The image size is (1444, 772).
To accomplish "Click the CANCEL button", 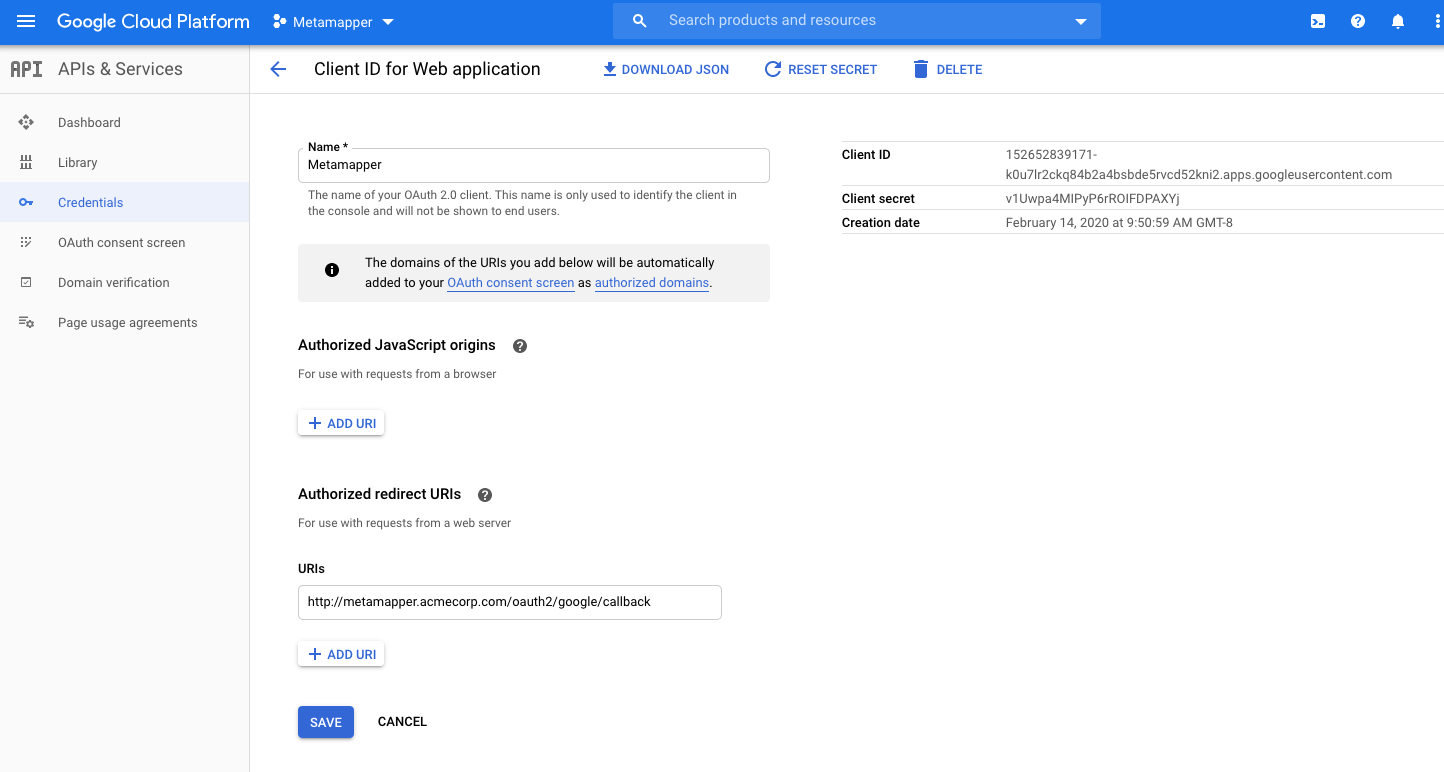I will [x=402, y=722].
